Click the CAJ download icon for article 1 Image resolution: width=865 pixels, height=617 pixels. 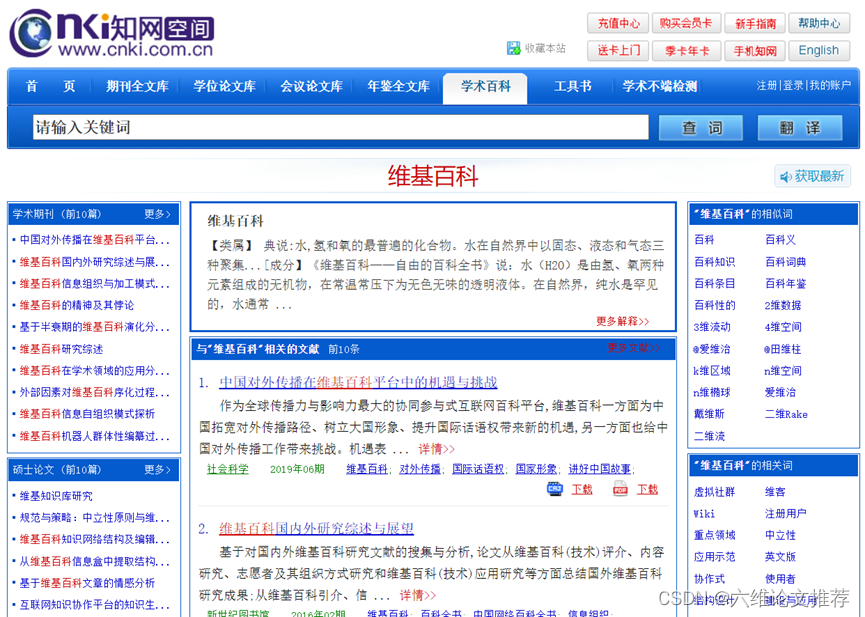click(x=555, y=489)
